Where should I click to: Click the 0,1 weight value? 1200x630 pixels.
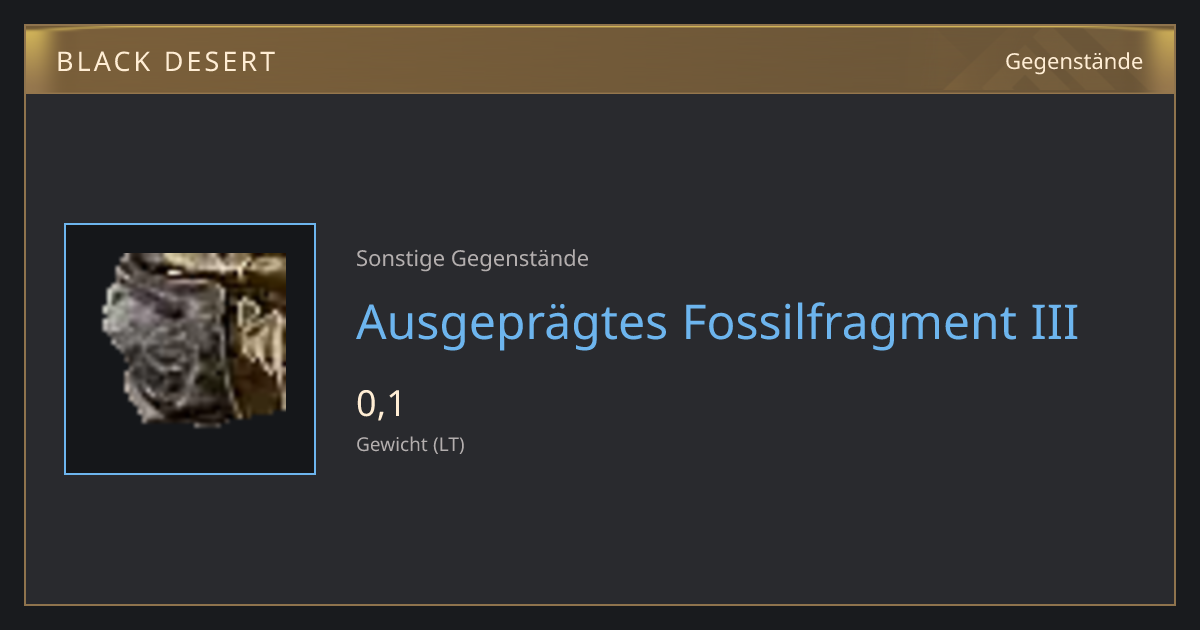coord(380,405)
